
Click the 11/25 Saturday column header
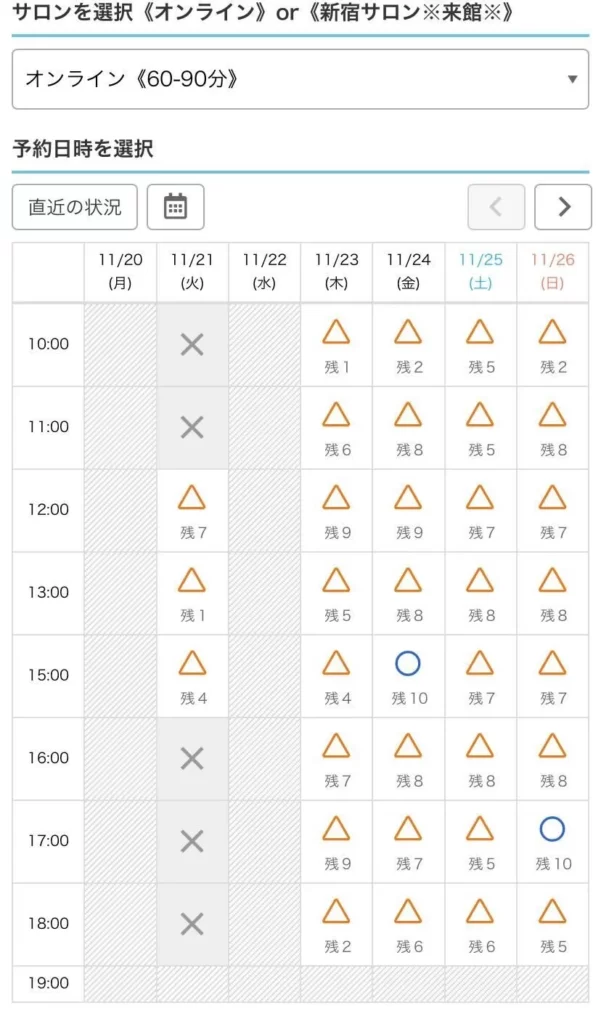pyautogui.click(x=480, y=271)
